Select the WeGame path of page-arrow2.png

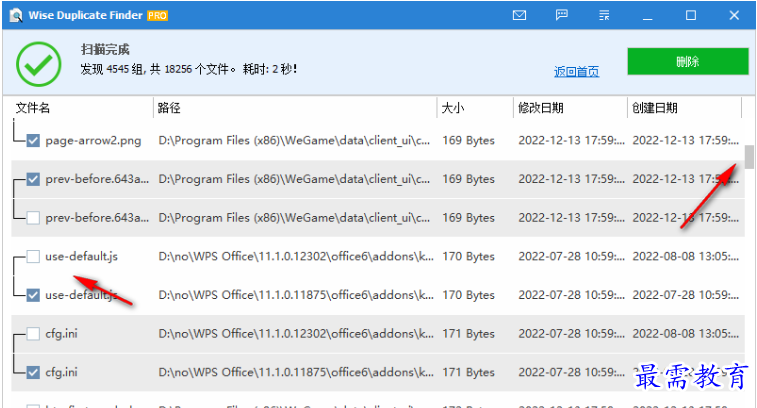point(294,141)
